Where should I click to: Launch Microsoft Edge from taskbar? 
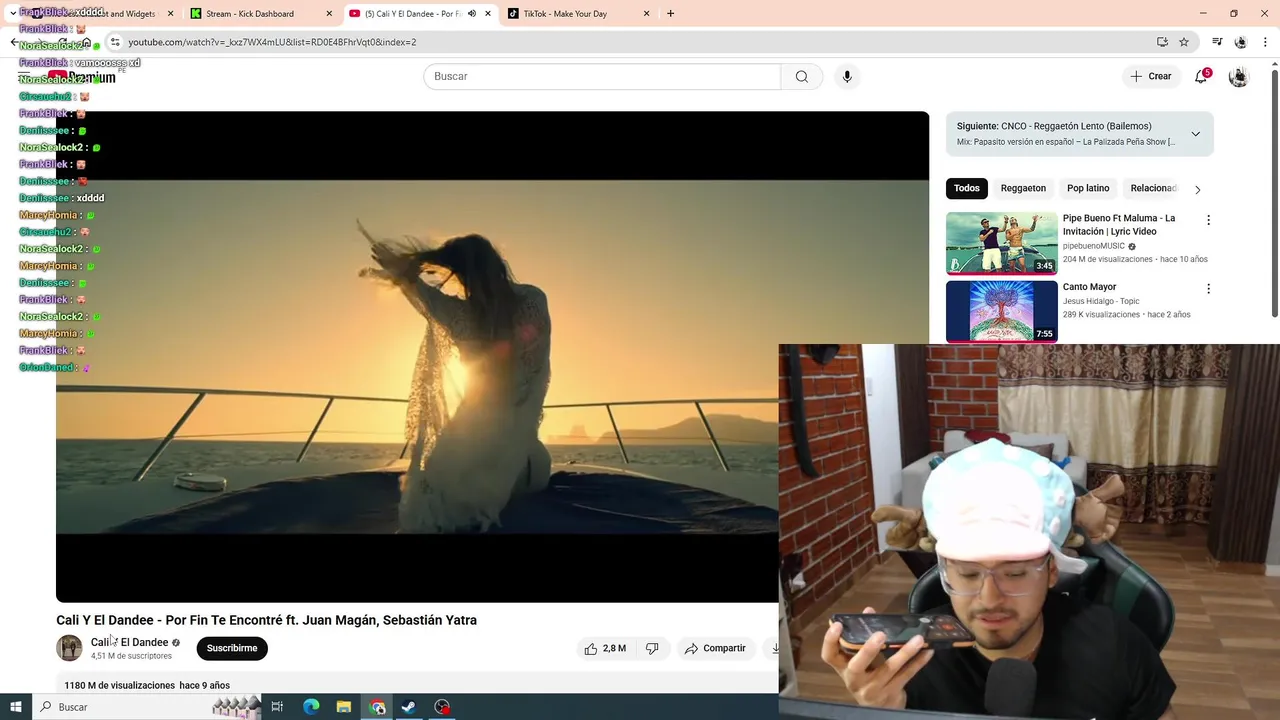[311, 707]
